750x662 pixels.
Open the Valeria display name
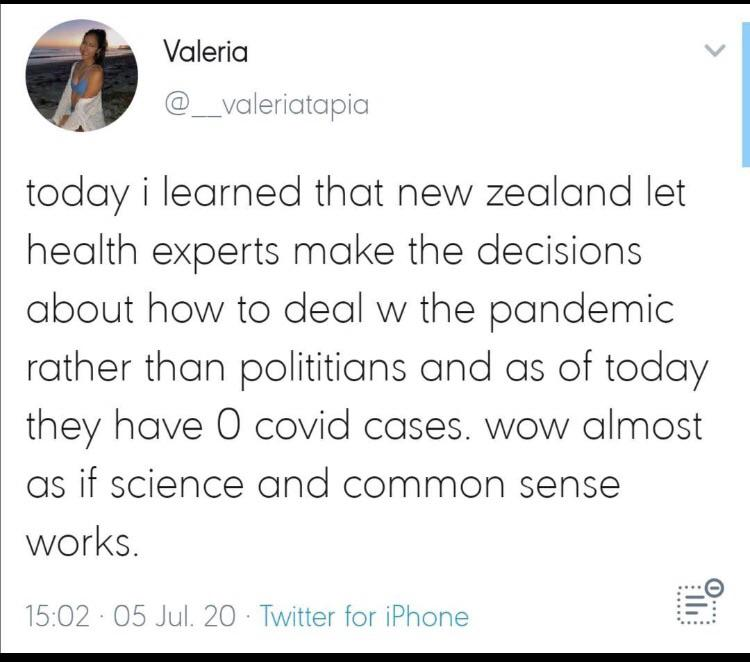[205, 52]
